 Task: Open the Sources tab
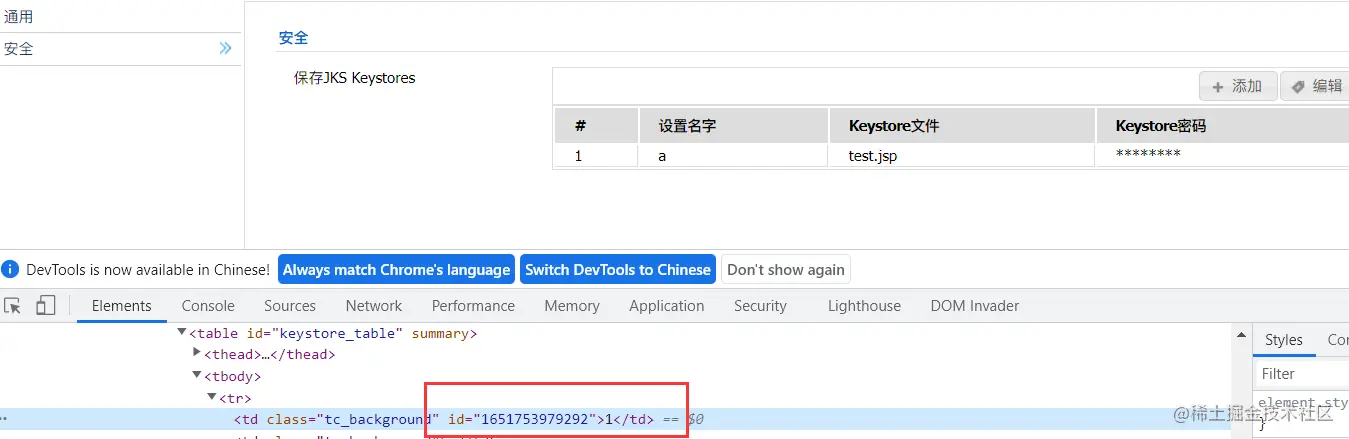[x=290, y=306]
